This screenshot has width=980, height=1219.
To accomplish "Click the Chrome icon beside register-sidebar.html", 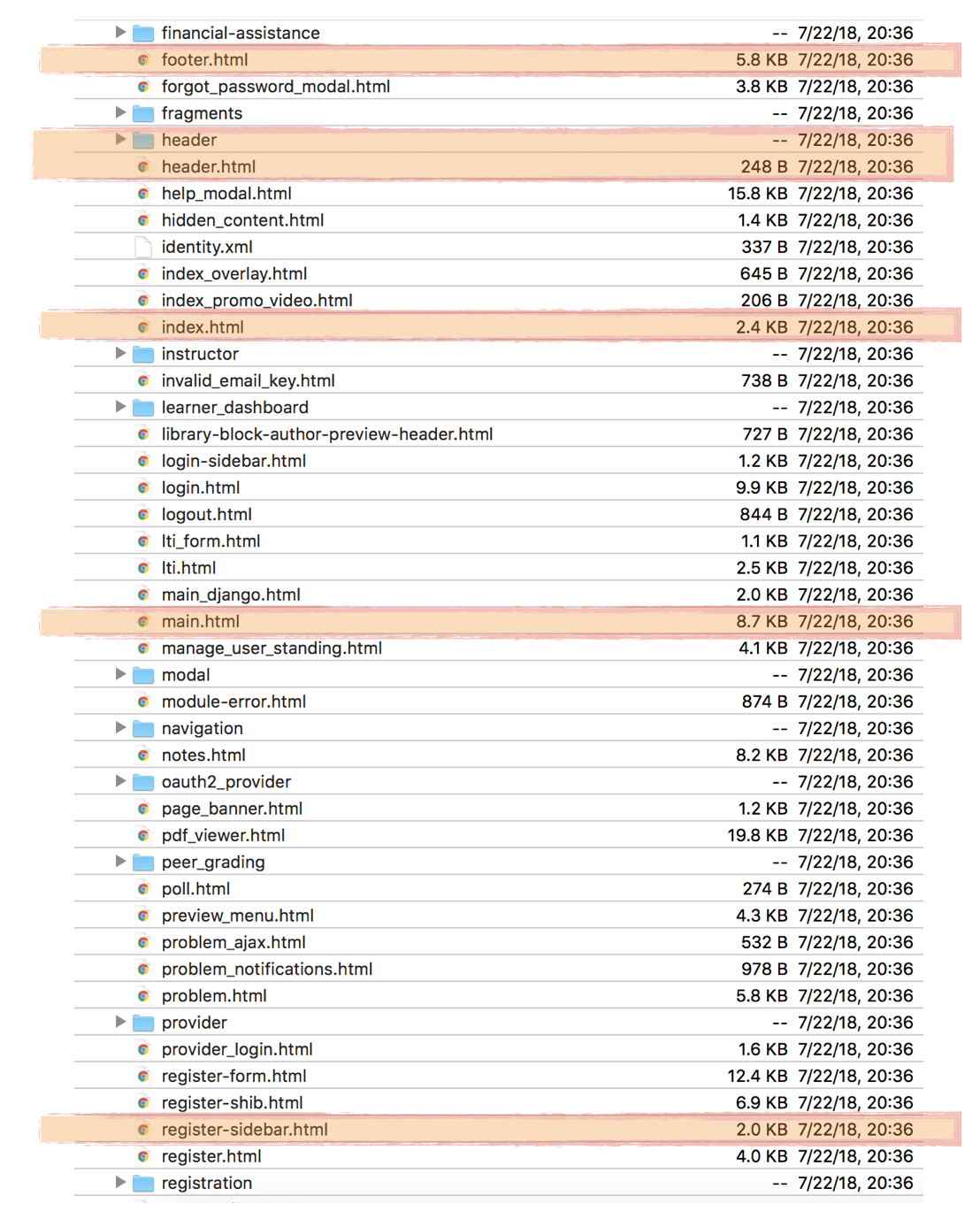I will tap(143, 1130).
